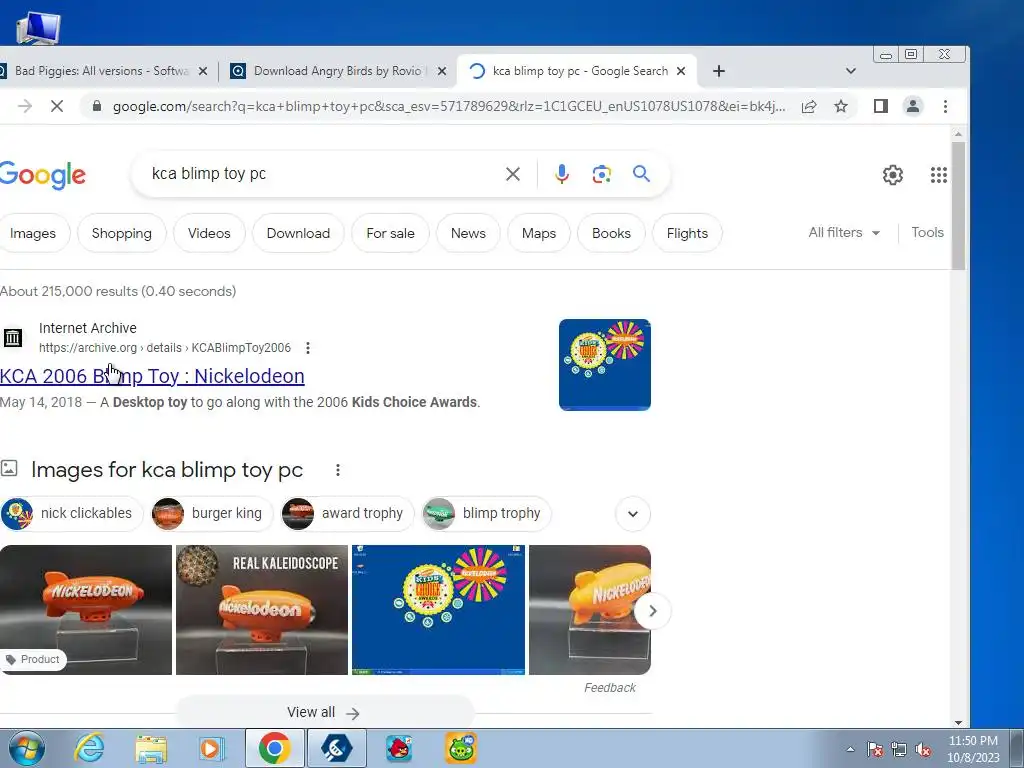Start voice search with microphone icon
1024x768 pixels.
tap(562, 174)
